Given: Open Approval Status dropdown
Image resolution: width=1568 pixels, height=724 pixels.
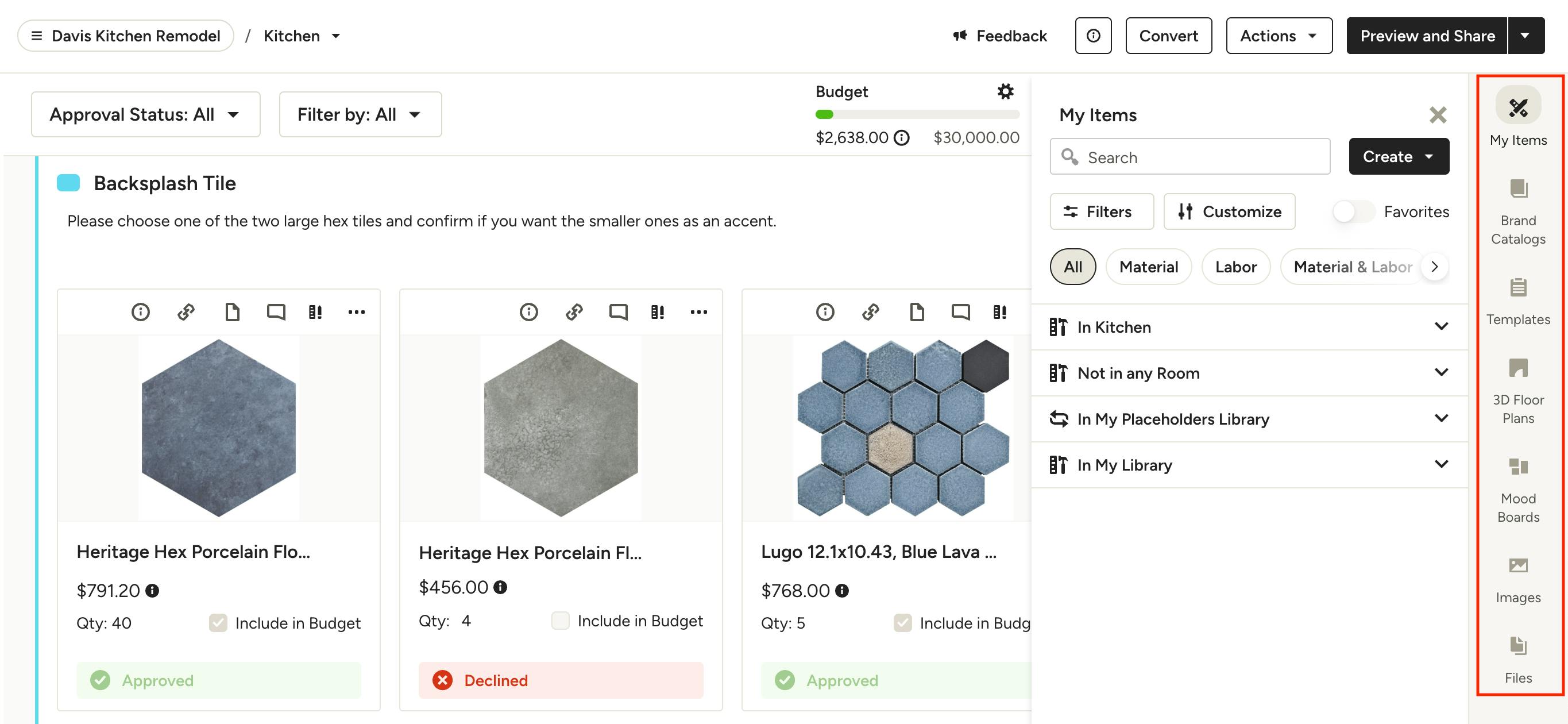Looking at the screenshot, I should (x=145, y=114).
